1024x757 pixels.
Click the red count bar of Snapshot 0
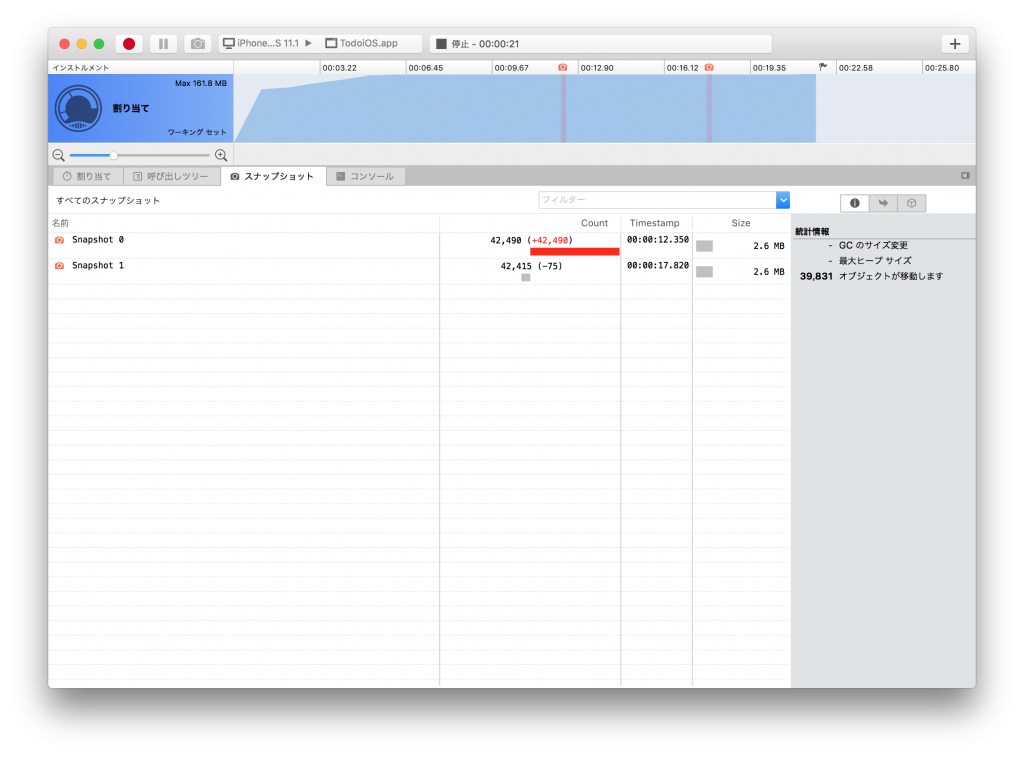pos(575,251)
